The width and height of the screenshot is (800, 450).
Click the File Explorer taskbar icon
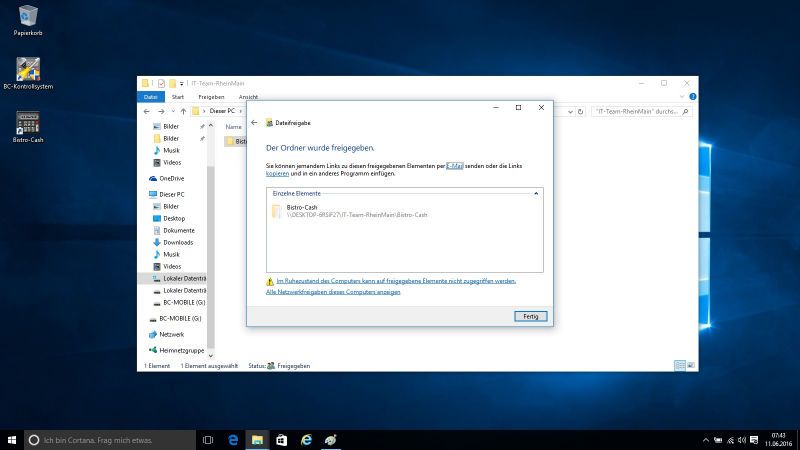tap(257, 440)
